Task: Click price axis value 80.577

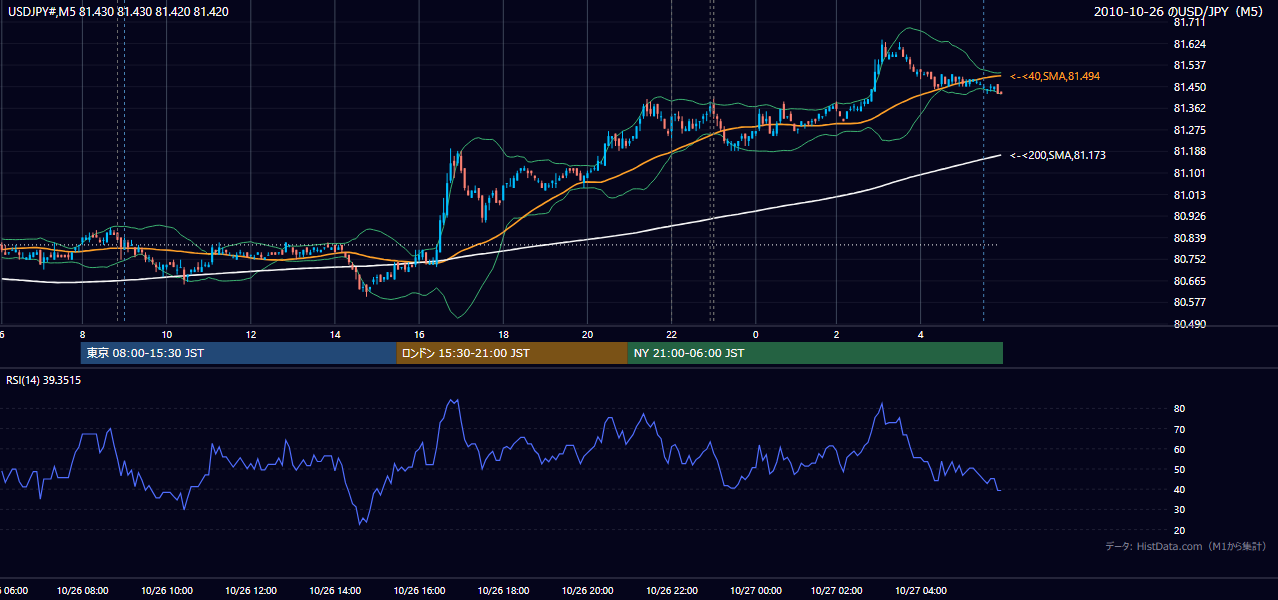Action: pos(1189,302)
